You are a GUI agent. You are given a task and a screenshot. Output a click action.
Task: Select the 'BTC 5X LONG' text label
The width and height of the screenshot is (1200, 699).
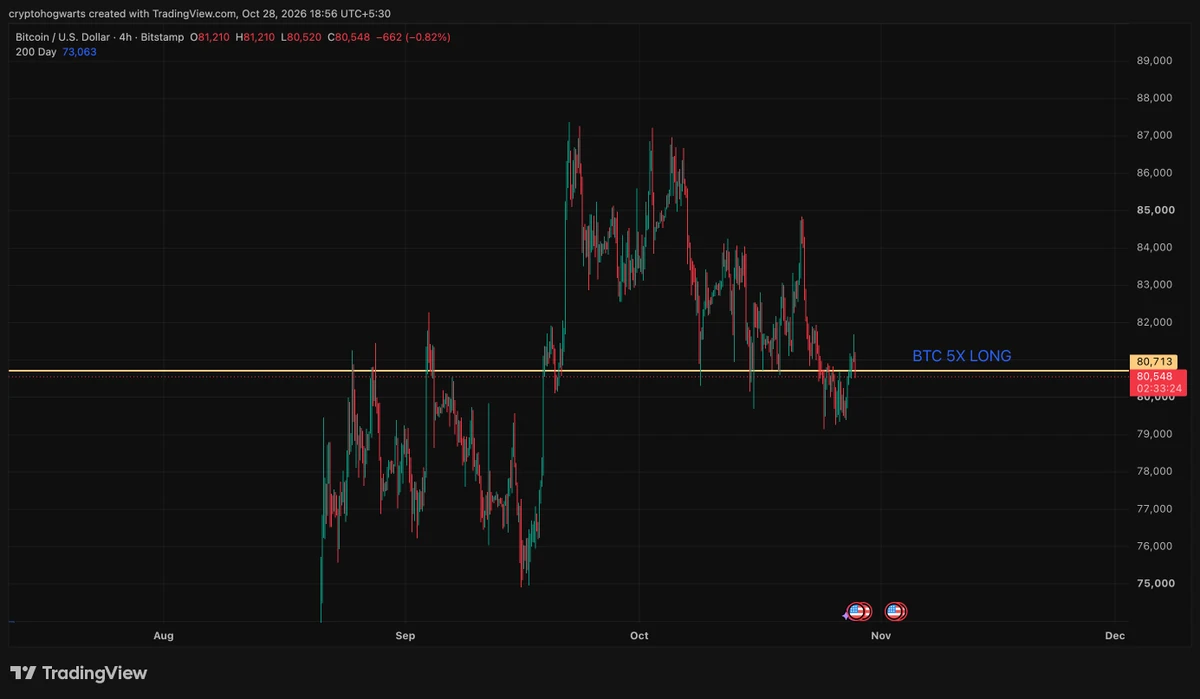(x=961, y=356)
